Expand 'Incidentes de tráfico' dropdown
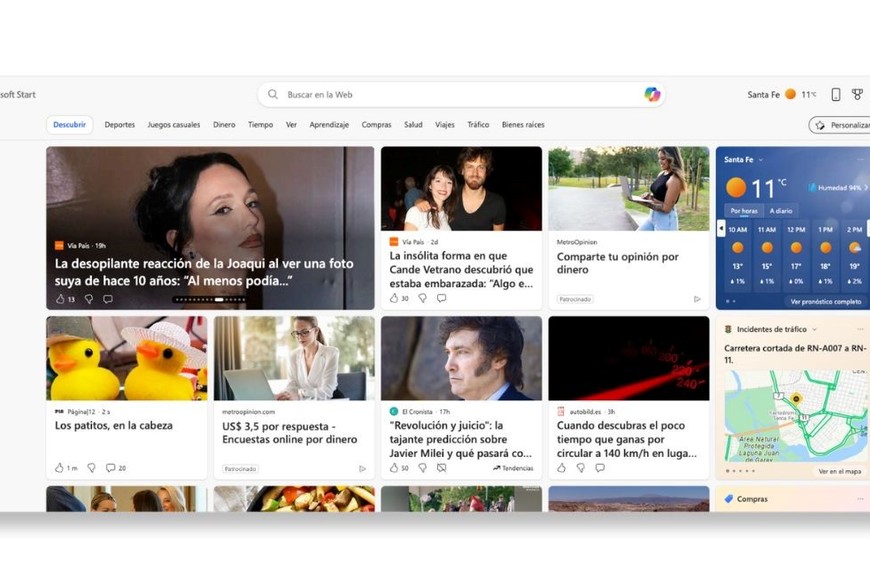 814,329
